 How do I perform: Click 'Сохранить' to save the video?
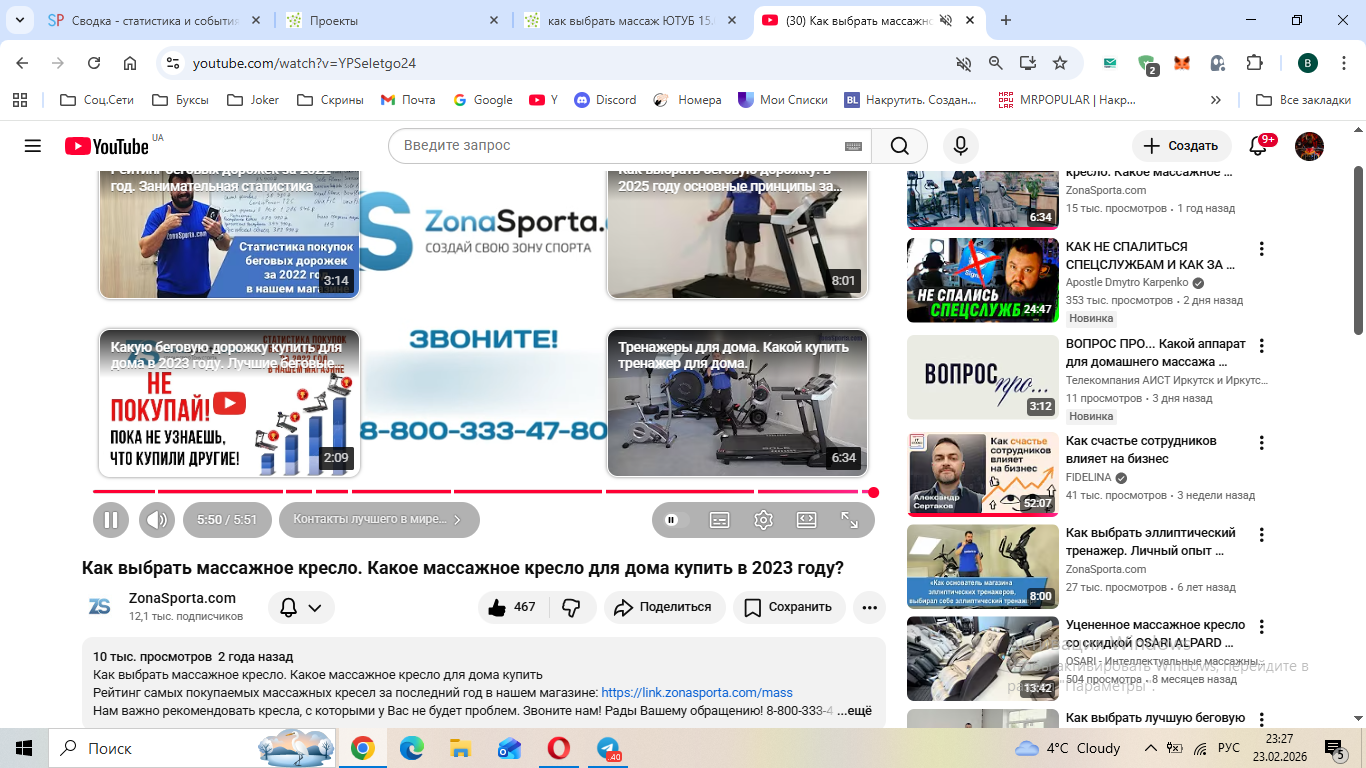point(789,607)
